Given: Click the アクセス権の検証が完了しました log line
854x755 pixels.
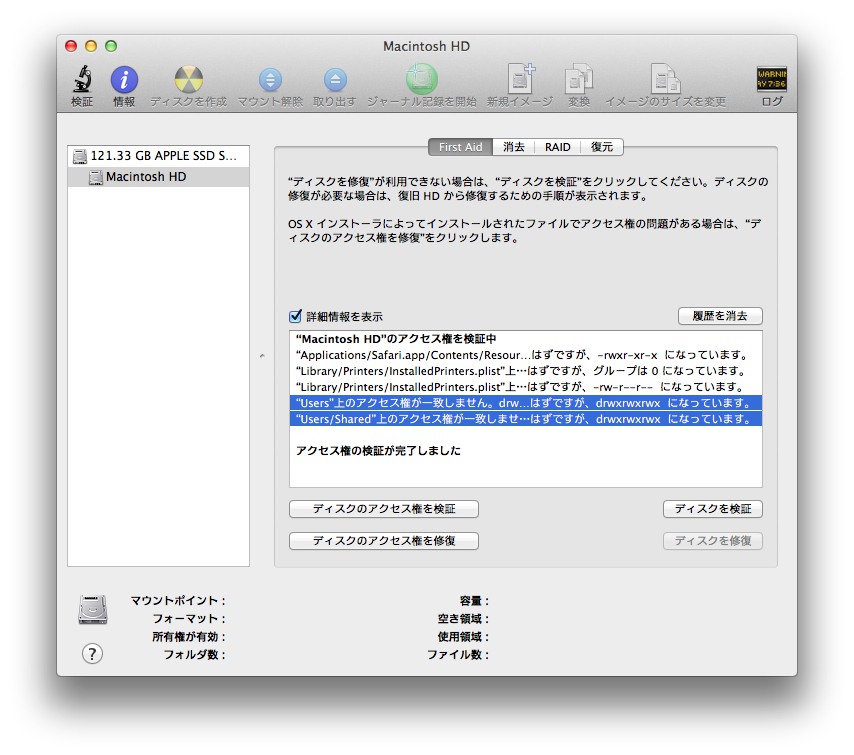Looking at the screenshot, I should (x=526, y=450).
